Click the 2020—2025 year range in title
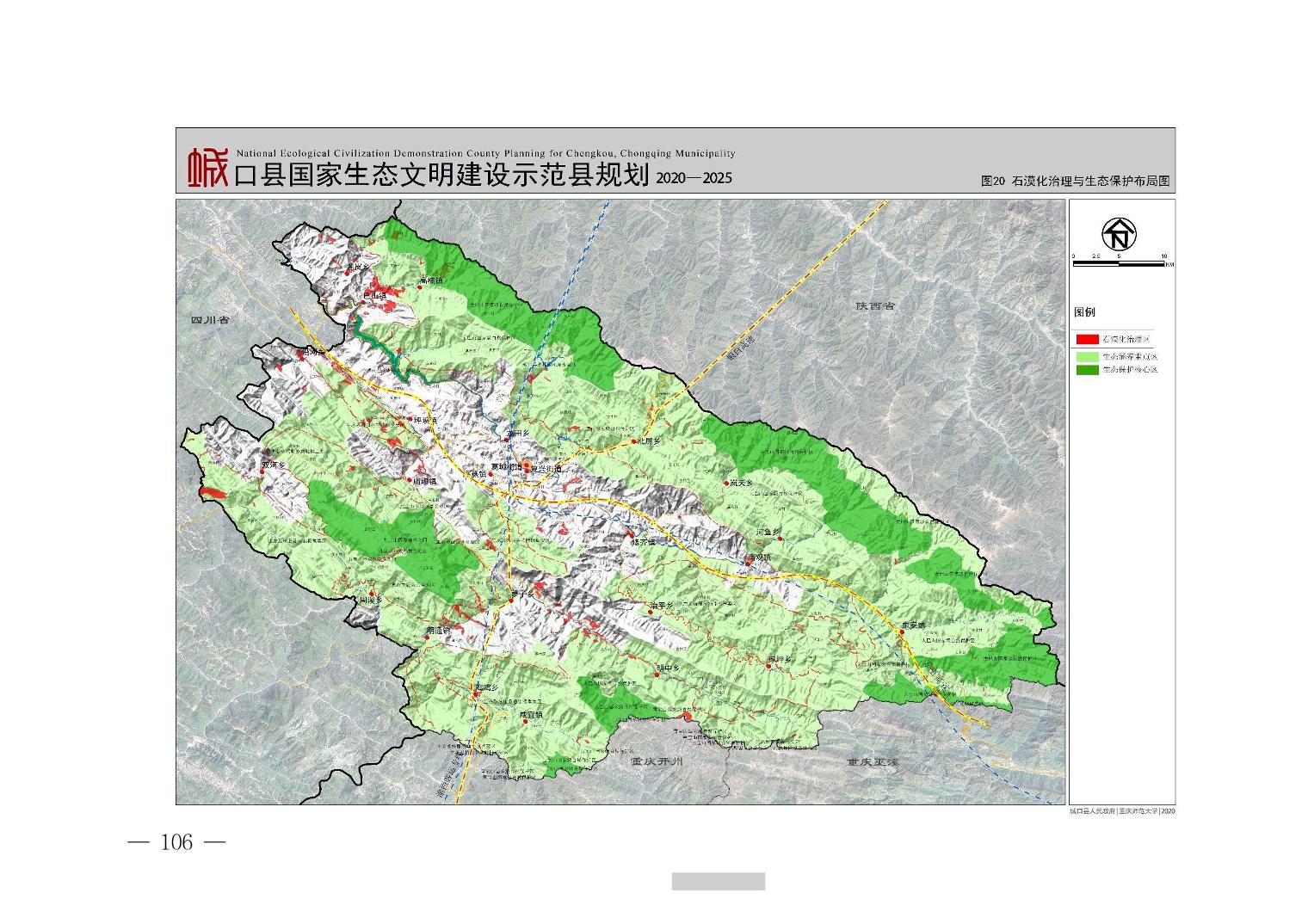 tap(693, 178)
